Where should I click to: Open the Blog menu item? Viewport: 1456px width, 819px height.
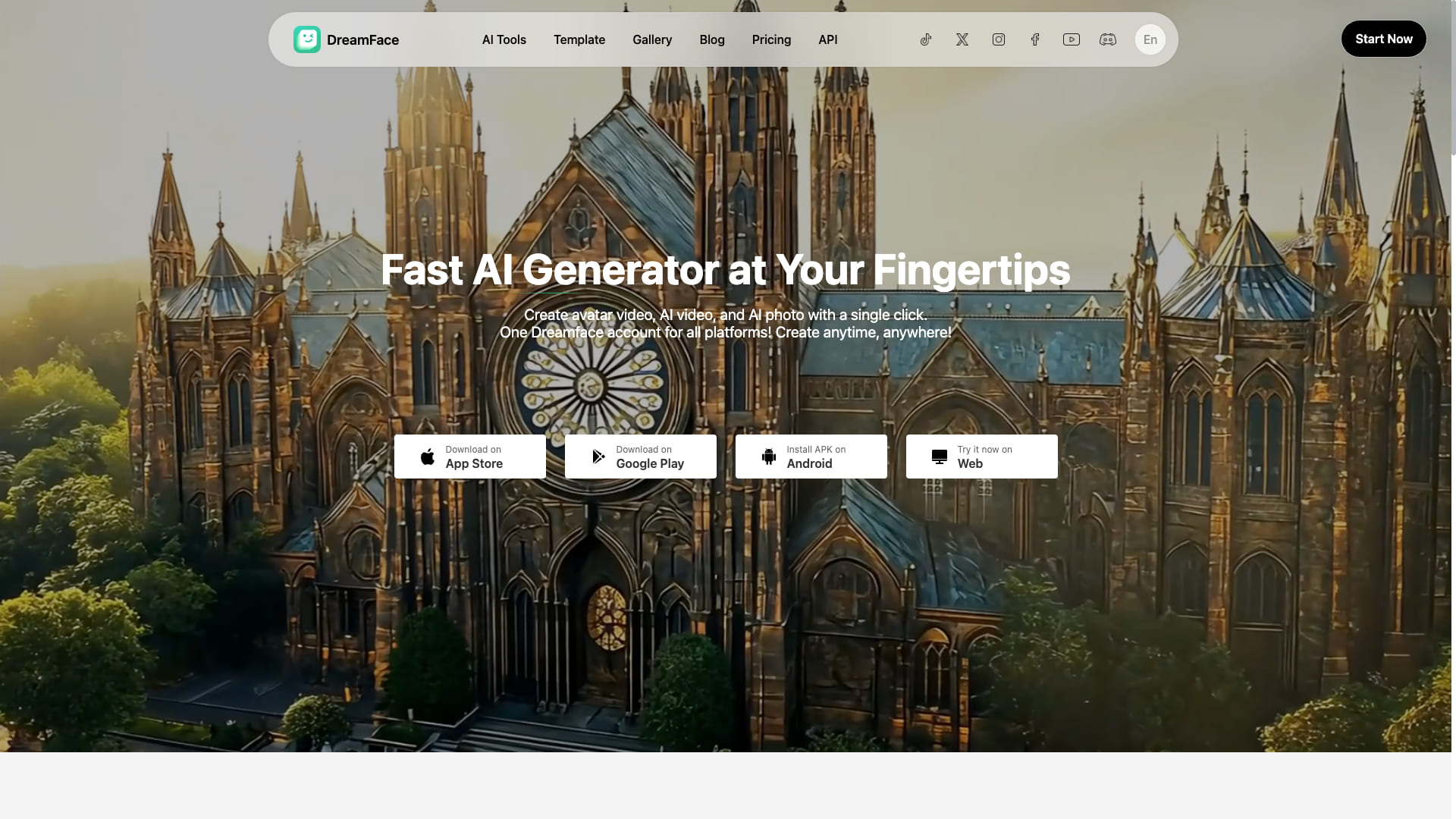click(x=712, y=39)
